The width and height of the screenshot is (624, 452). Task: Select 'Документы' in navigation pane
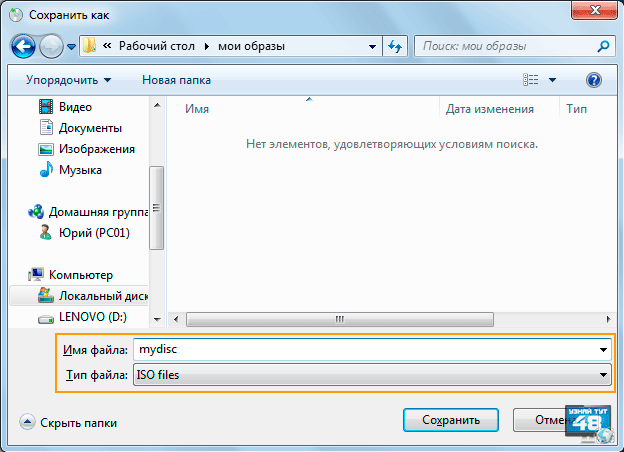coord(90,128)
